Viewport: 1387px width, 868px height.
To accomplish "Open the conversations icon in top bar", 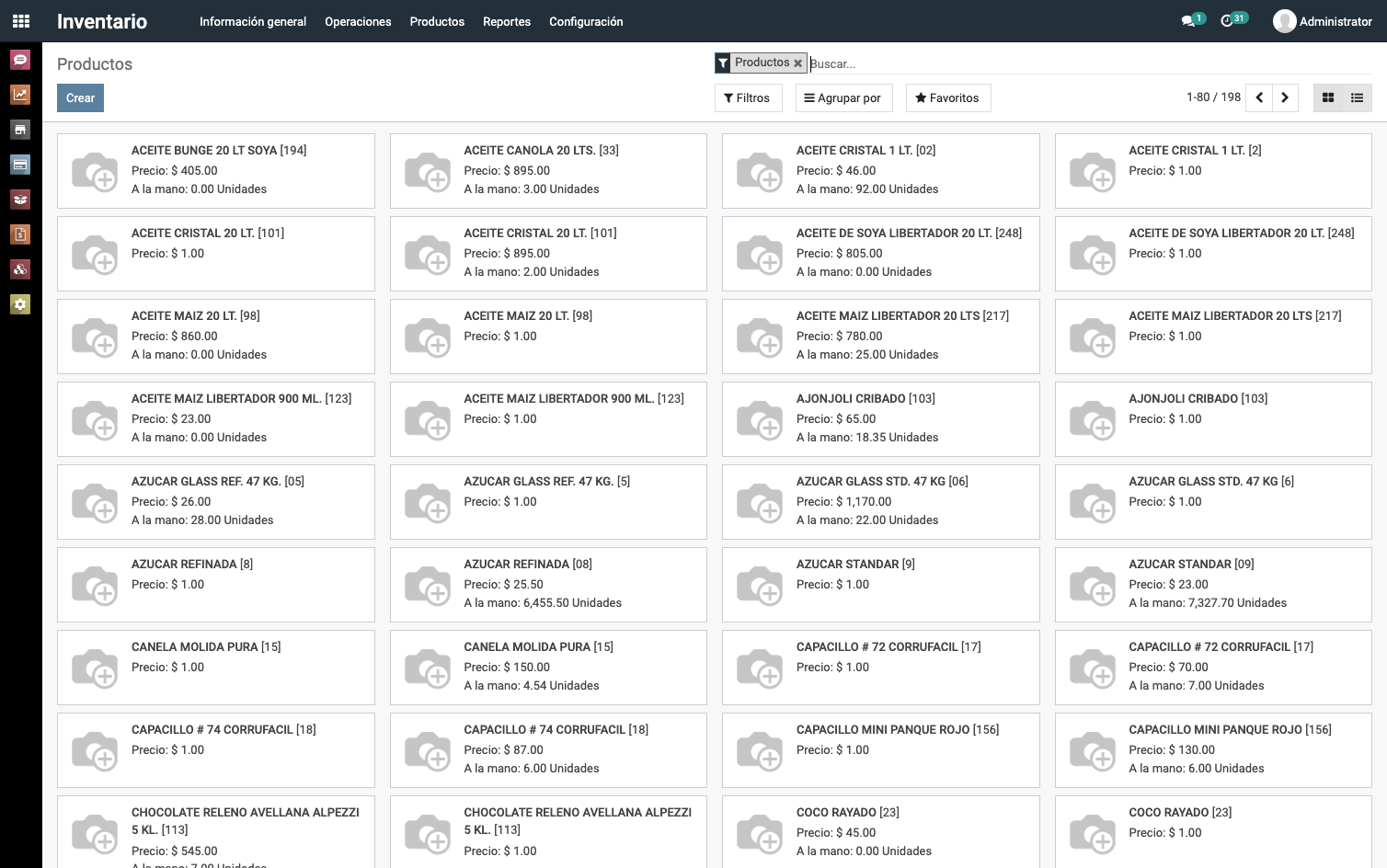I will point(1192,20).
